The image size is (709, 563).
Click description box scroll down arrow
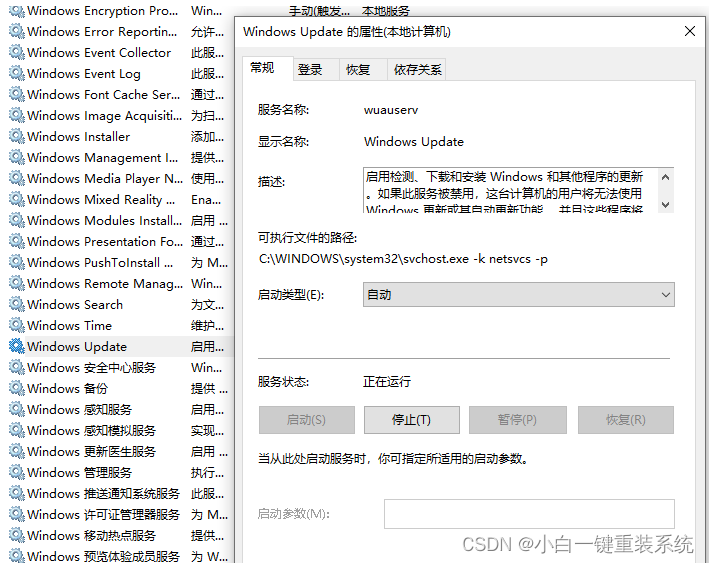pos(665,204)
